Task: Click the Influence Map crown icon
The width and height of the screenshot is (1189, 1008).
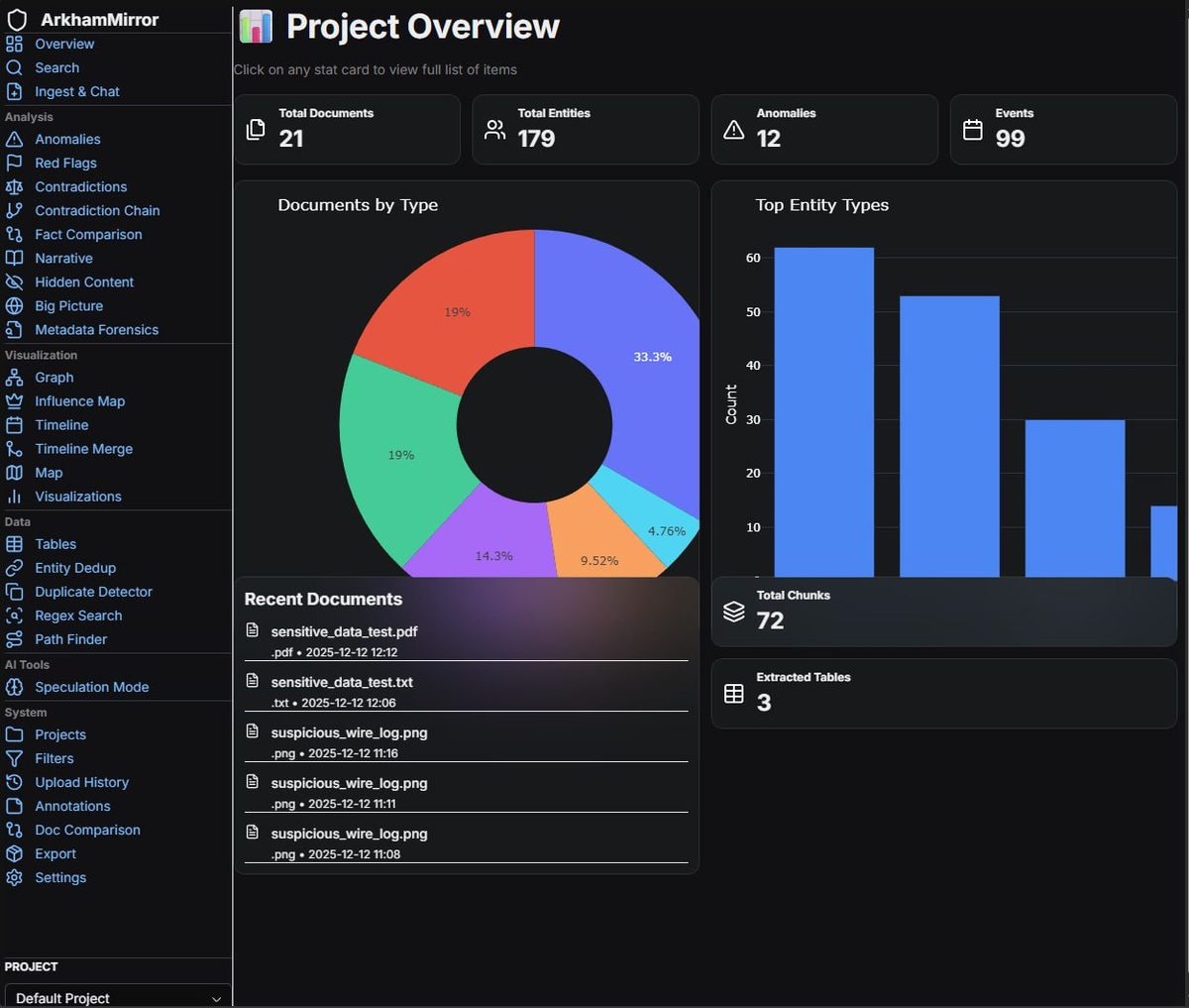Action: 14,400
